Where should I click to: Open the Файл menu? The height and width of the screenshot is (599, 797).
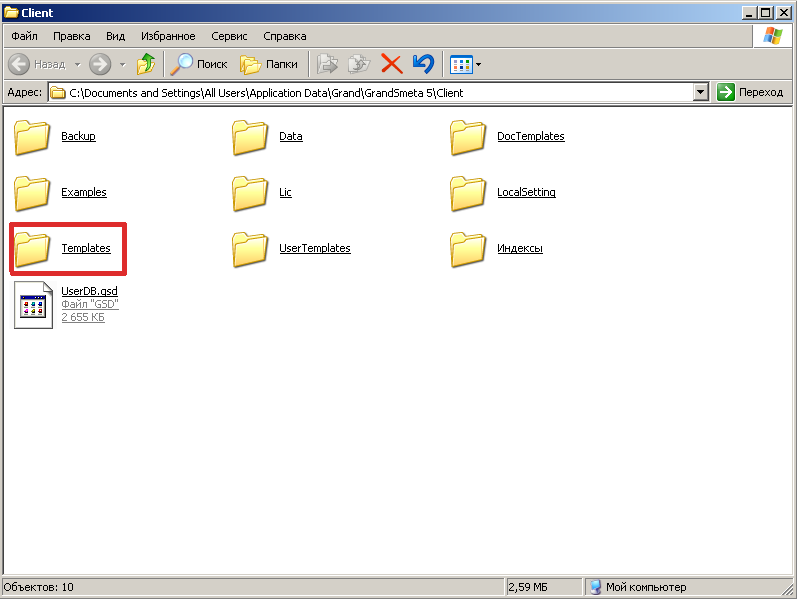[24, 36]
